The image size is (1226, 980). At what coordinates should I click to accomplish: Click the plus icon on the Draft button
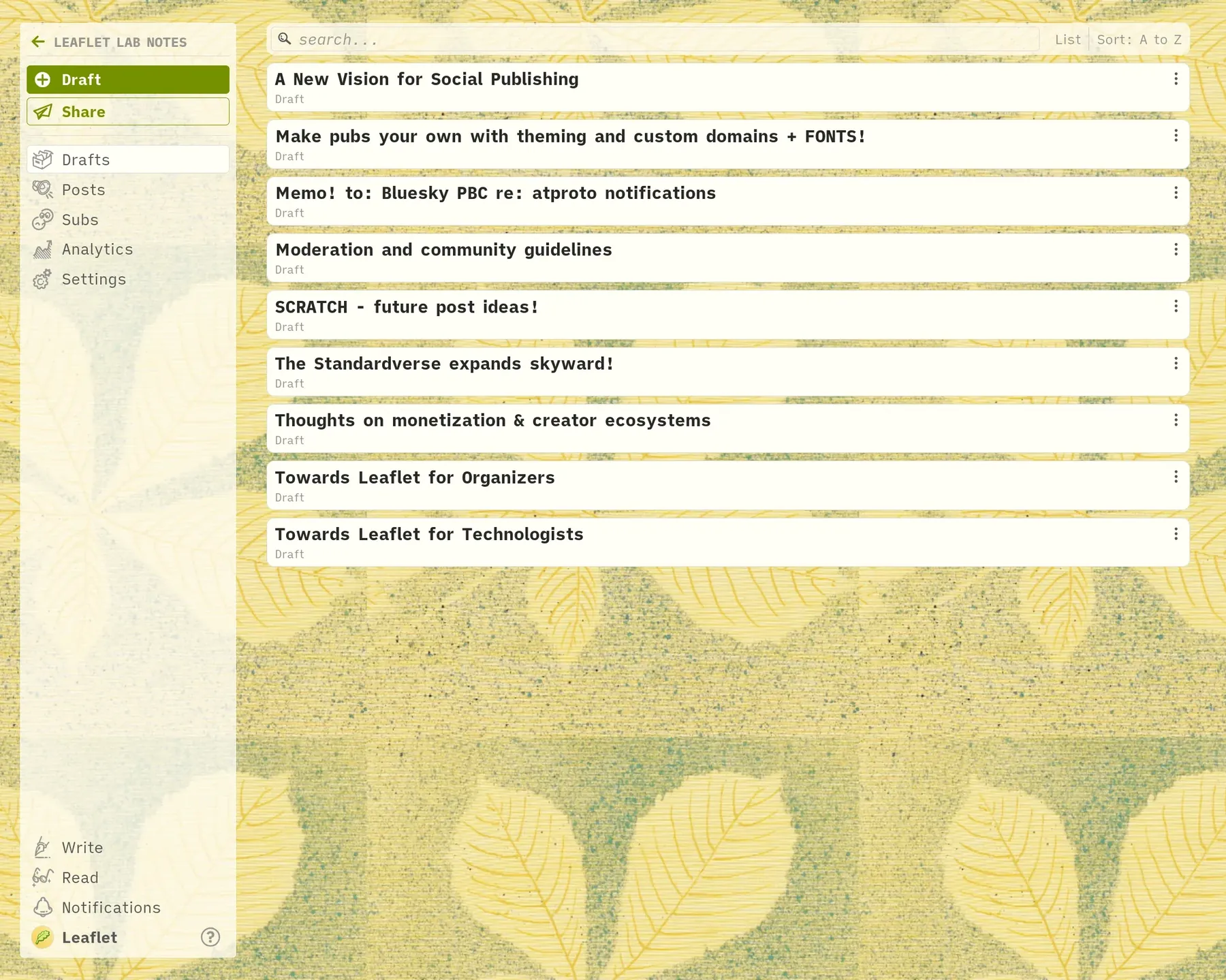tap(43, 80)
